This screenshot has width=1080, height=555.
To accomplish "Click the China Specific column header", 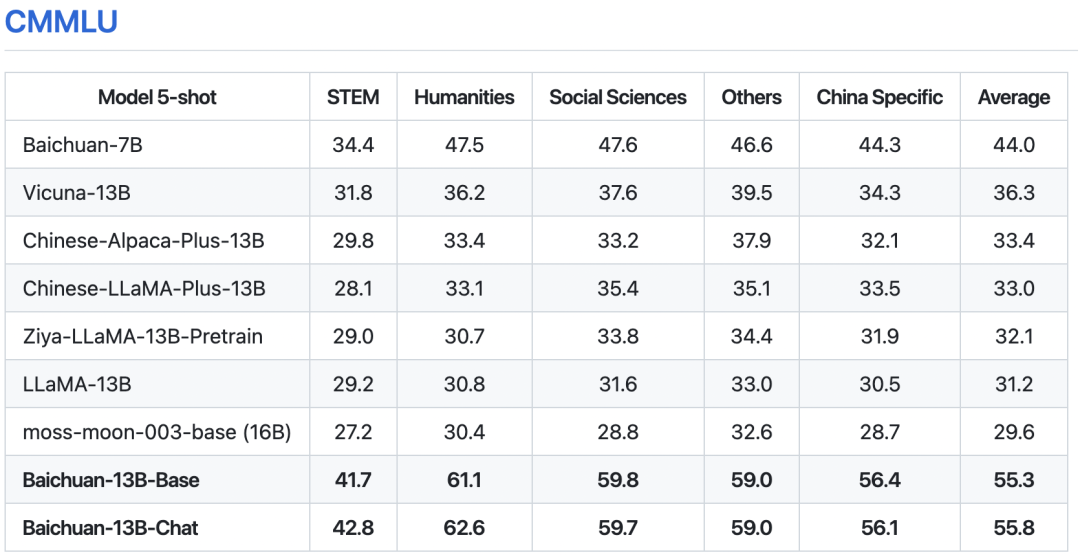I will point(879,97).
